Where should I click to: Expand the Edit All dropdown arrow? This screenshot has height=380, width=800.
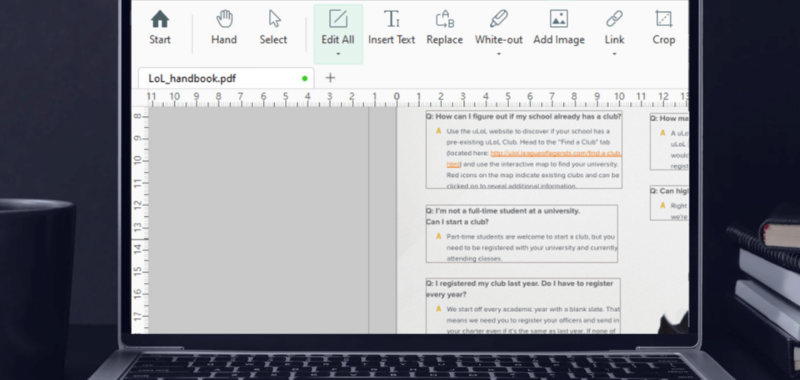(338, 54)
